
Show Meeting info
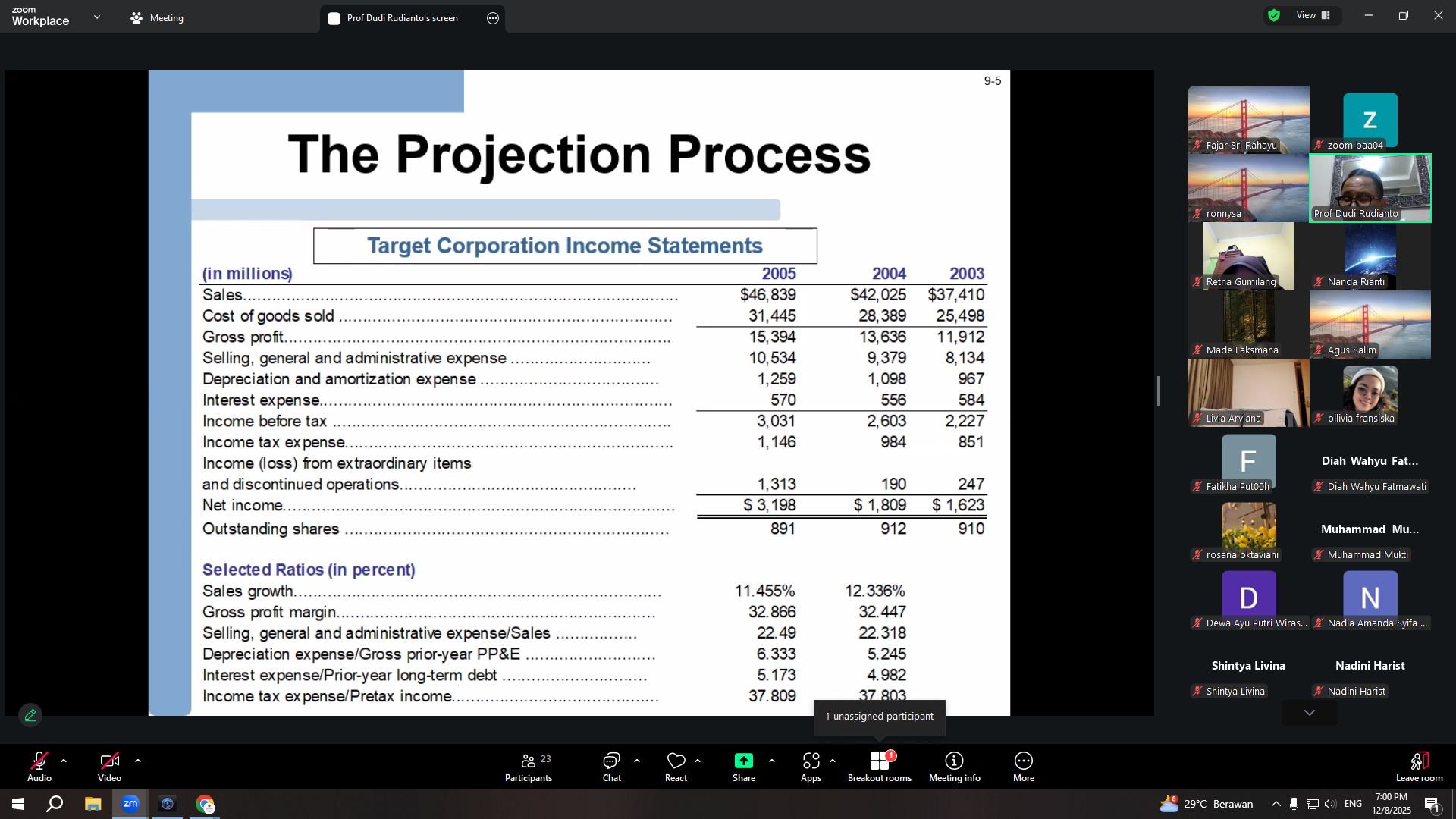pyautogui.click(x=955, y=766)
